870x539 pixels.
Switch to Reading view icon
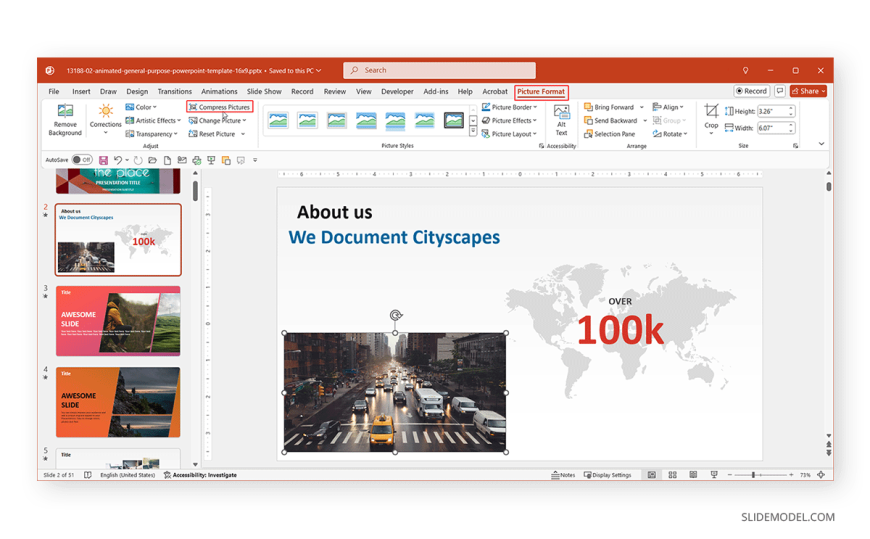(693, 475)
